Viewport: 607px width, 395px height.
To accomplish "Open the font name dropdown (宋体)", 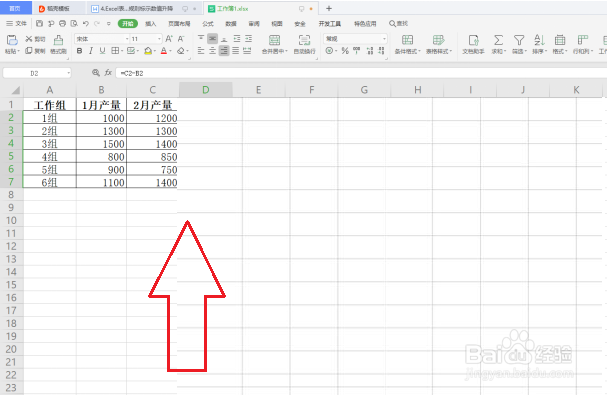I will [x=127, y=39].
